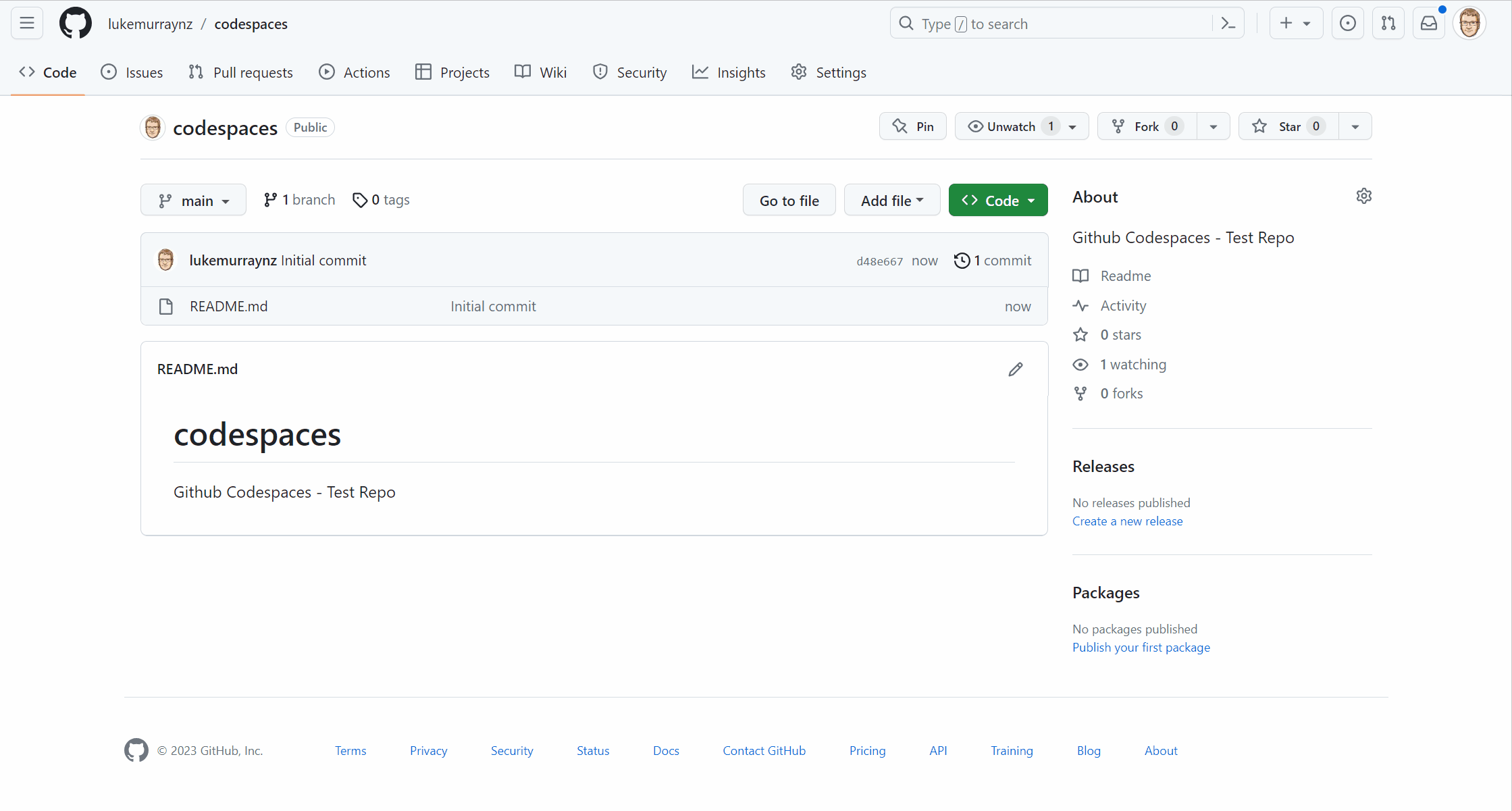
Task: Switch to the Security tab
Action: pos(629,72)
